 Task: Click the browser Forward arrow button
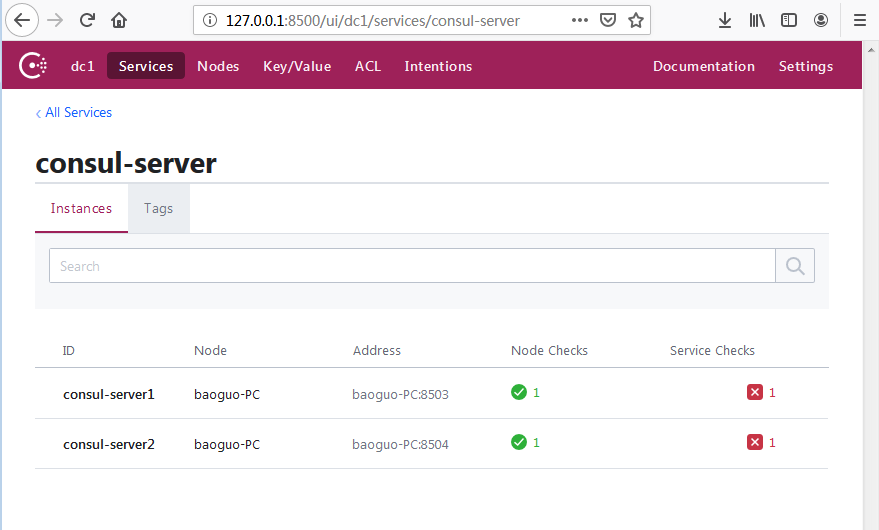click(x=55, y=20)
